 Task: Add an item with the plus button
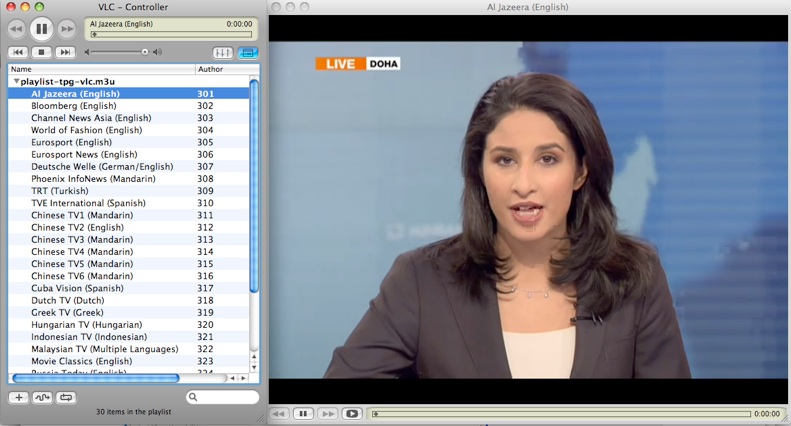point(18,397)
